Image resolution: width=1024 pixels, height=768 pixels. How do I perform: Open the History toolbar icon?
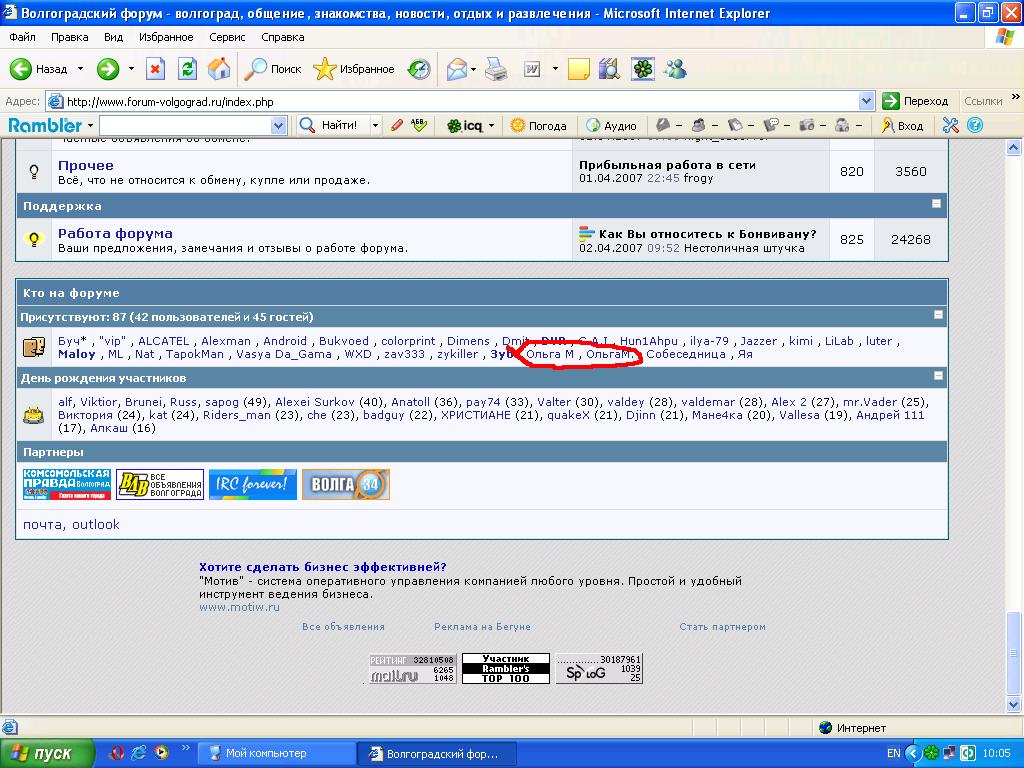[419, 69]
